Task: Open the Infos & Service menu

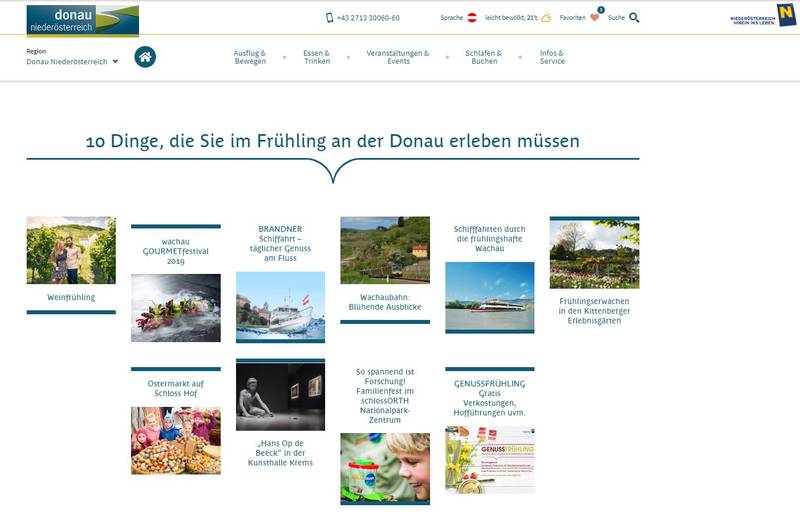Action: [552, 57]
